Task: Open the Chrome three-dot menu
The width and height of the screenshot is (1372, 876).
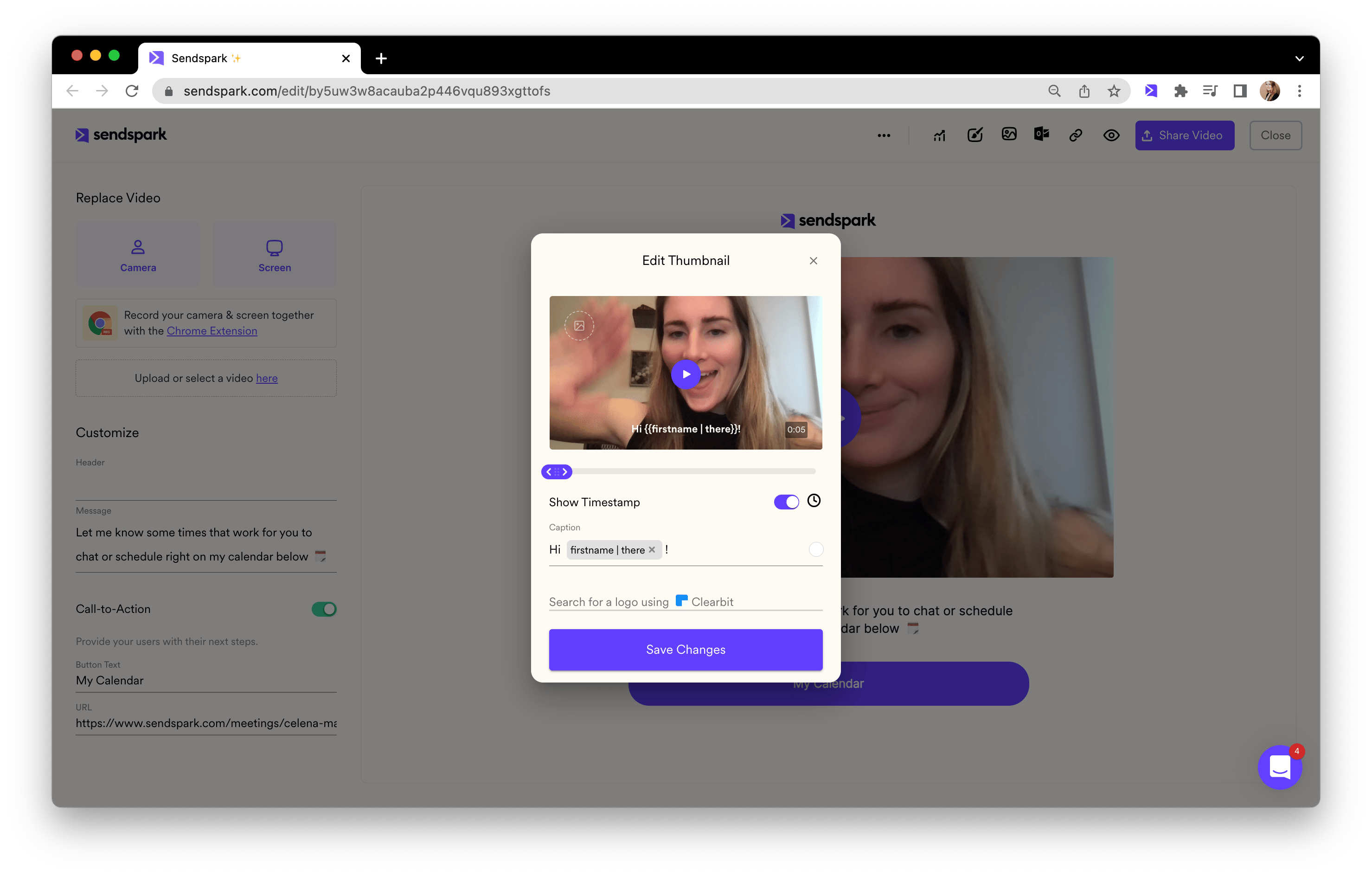Action: (x=1300, y=91)
